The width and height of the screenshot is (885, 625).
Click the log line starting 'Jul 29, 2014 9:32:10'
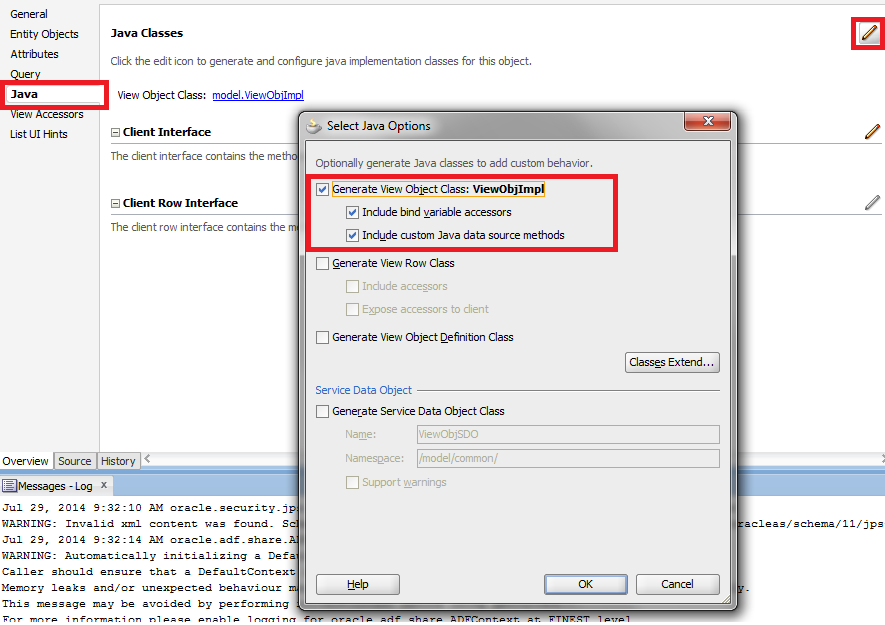tap(150, 508)
